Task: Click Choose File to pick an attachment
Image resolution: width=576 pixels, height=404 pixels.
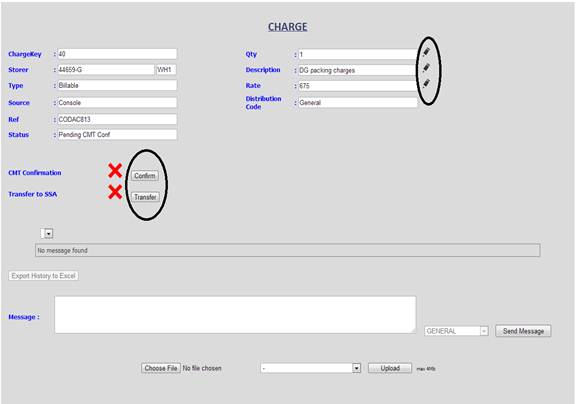Action: click(x=161, y=368)
